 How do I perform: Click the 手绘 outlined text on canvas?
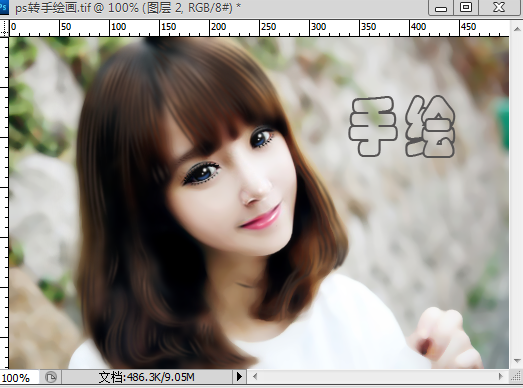coord(402,126)
